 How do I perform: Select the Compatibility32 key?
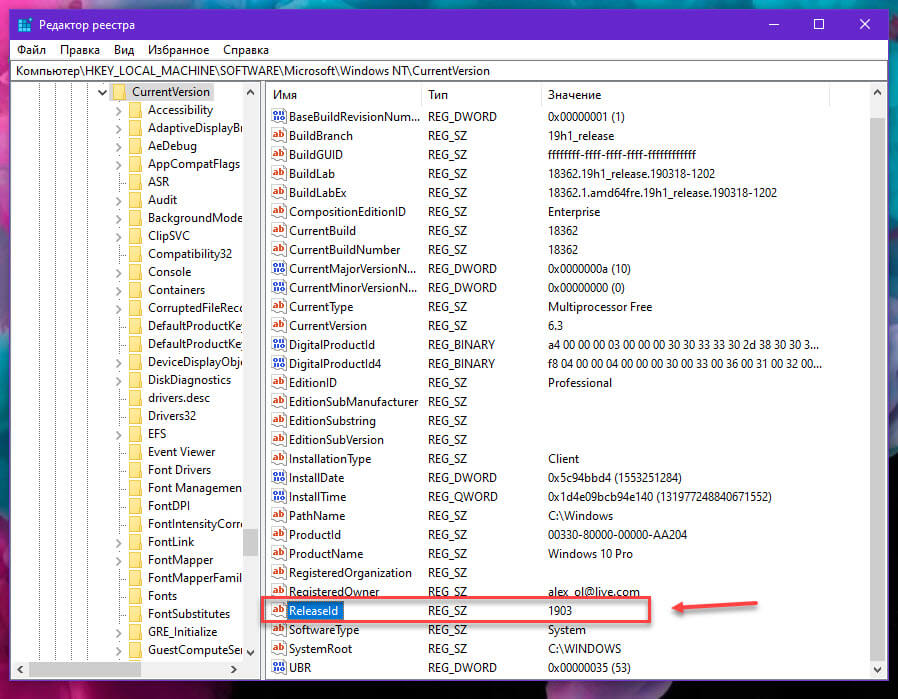(190, 254)
